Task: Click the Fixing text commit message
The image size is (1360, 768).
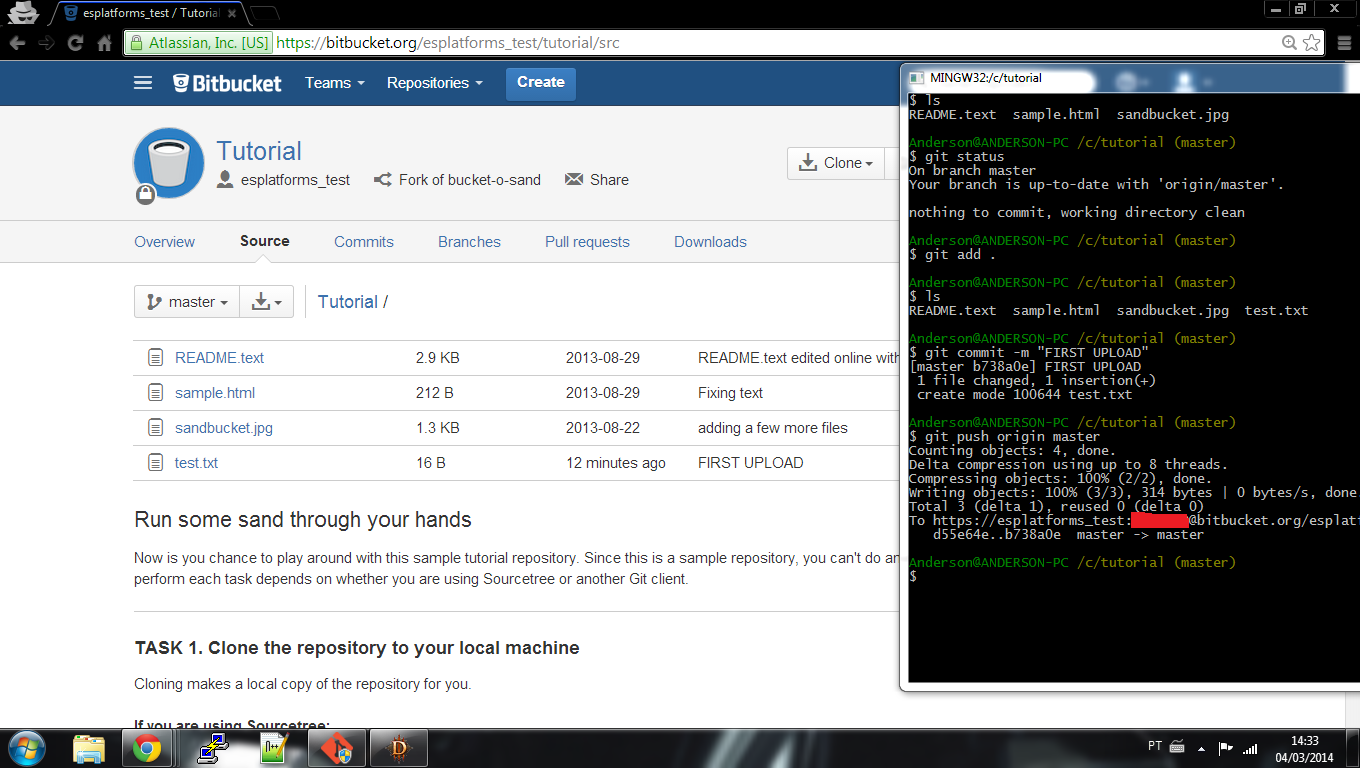Action: (730, 393)
